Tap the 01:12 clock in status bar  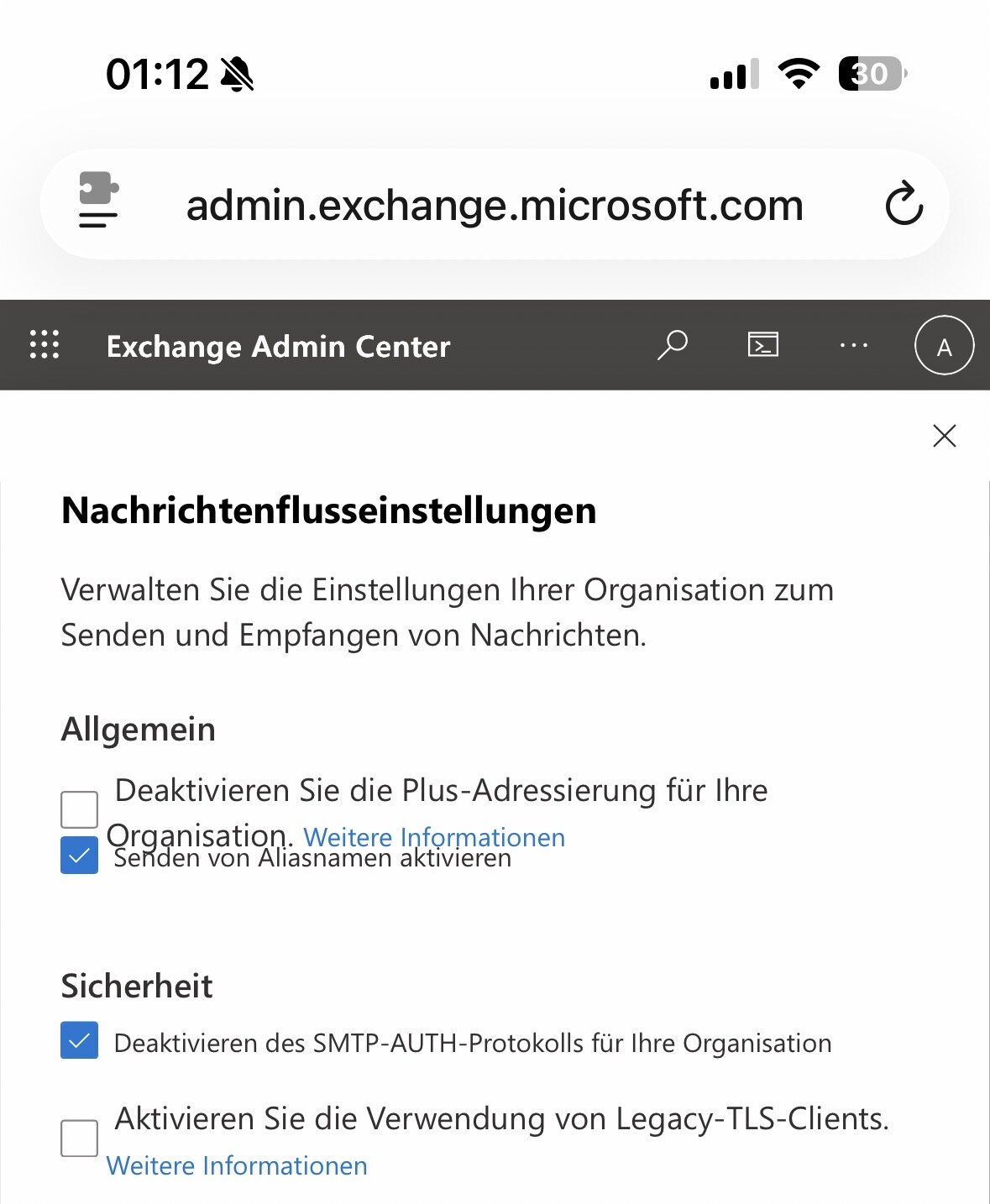click(x=157, y=75)
